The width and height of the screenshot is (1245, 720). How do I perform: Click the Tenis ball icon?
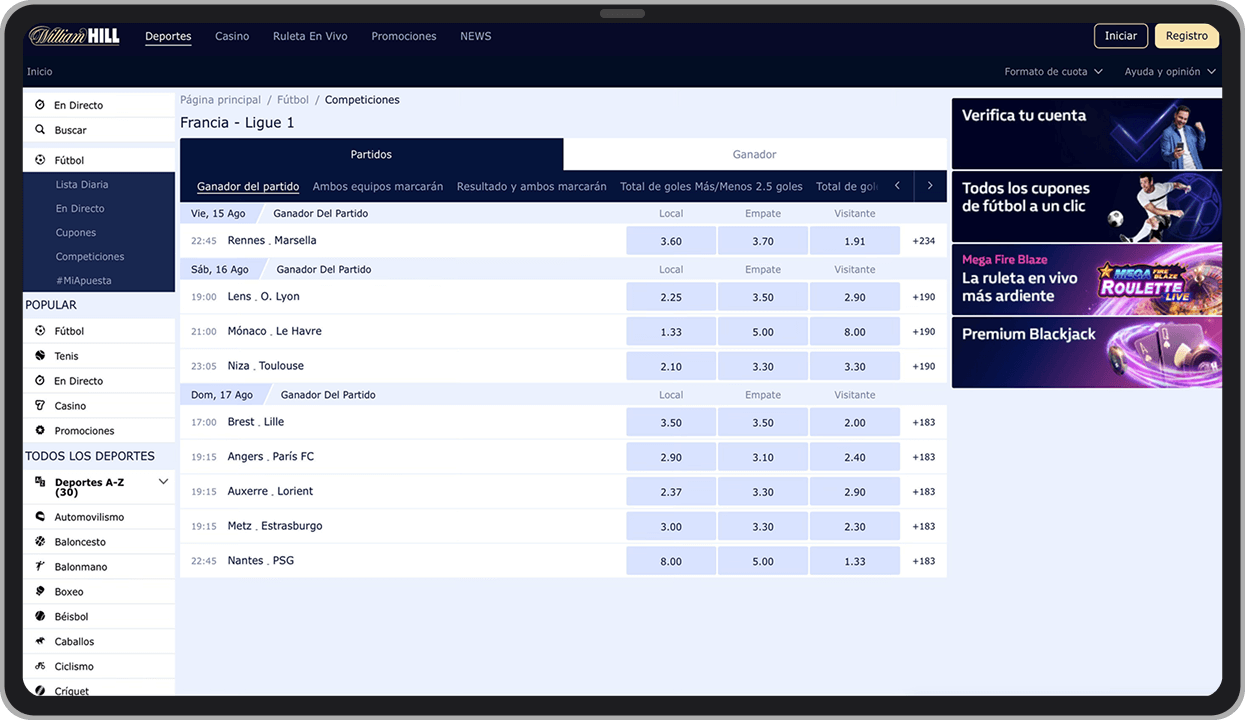point(40,356)
